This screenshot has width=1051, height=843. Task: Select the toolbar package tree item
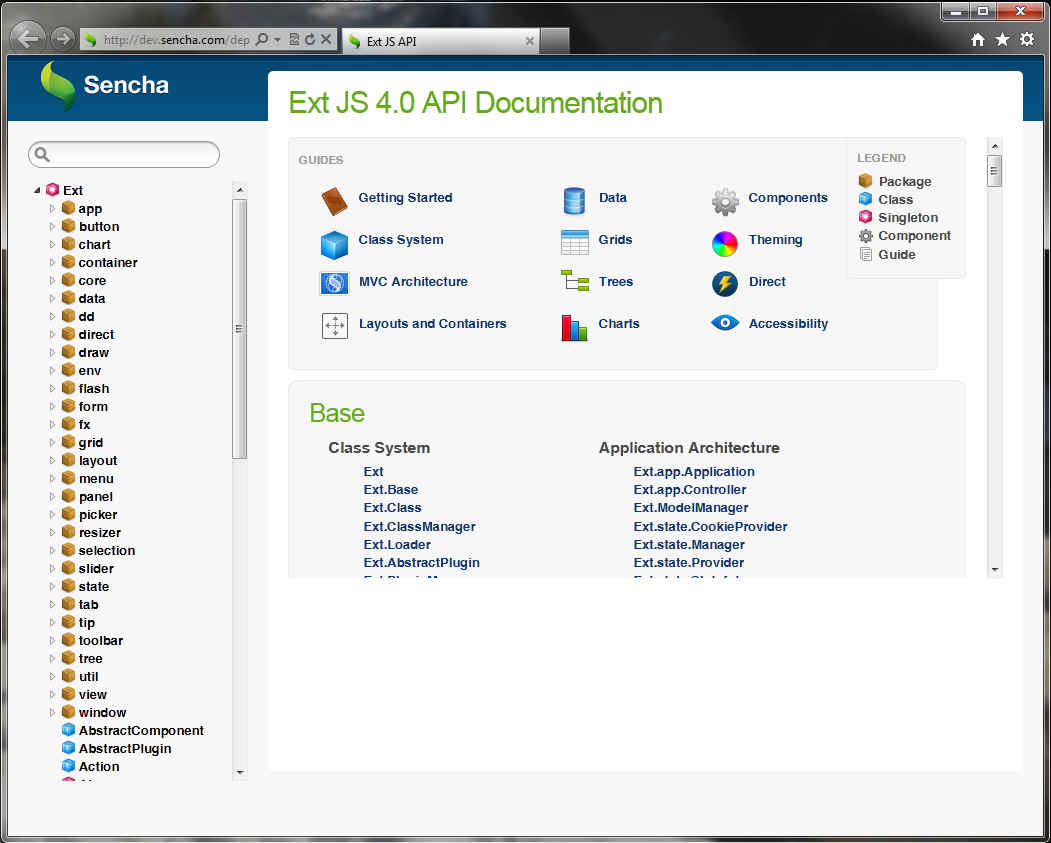(101, 640)
